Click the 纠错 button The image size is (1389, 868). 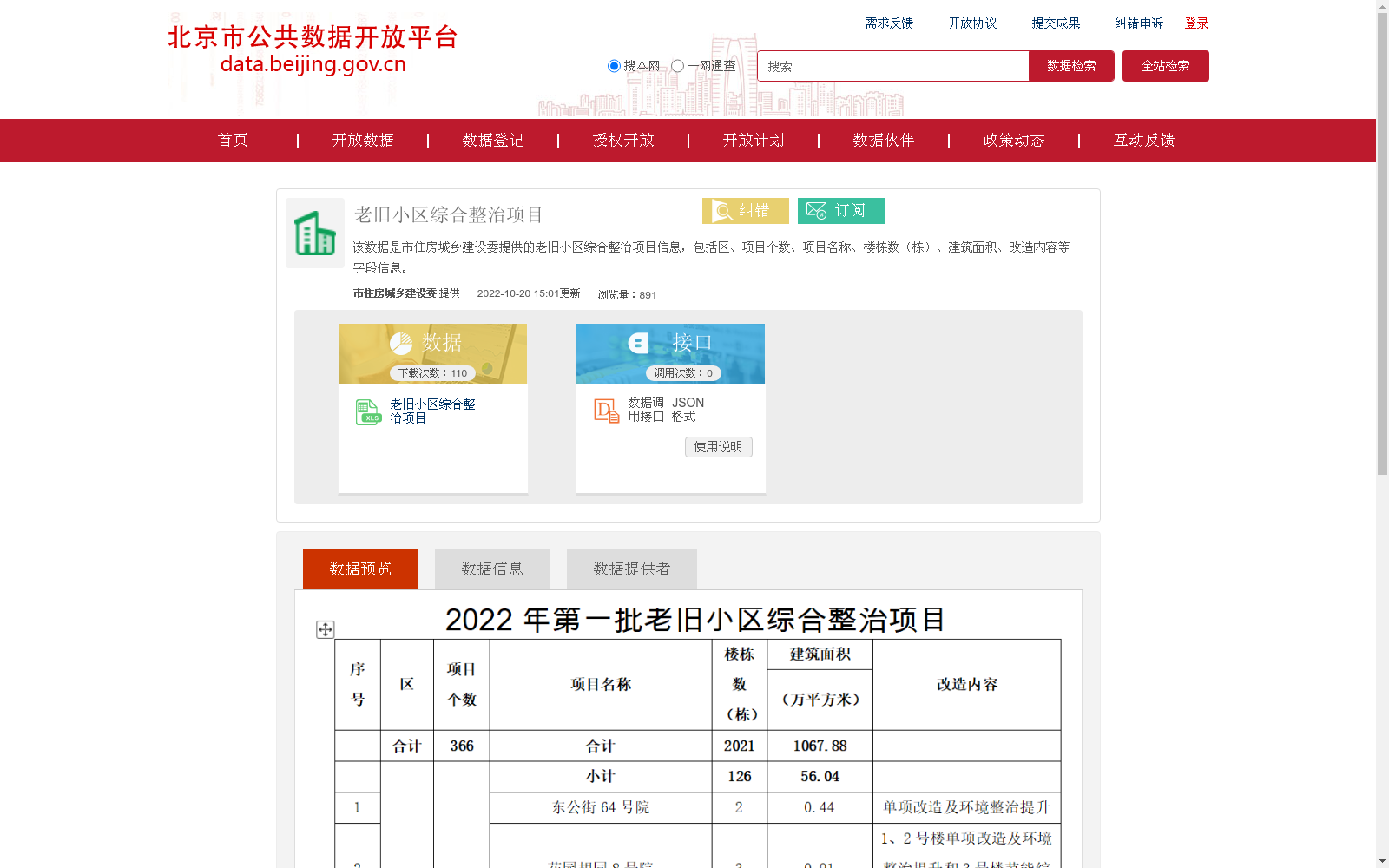pos(746,211)
